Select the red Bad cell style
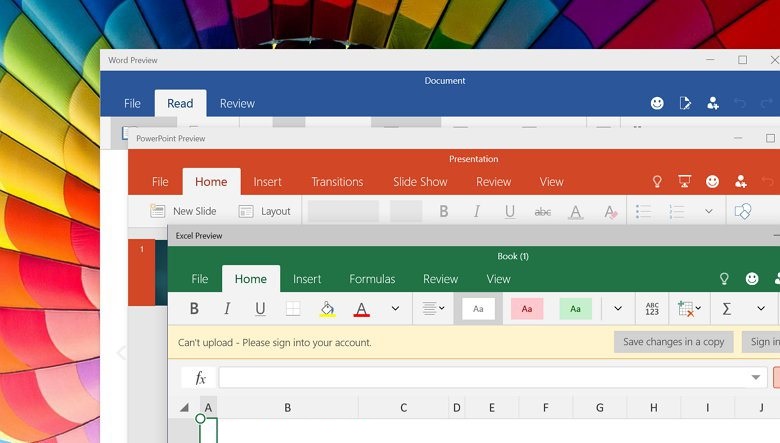The height and width of the screenshot is (443, 780). click(527, 309)
